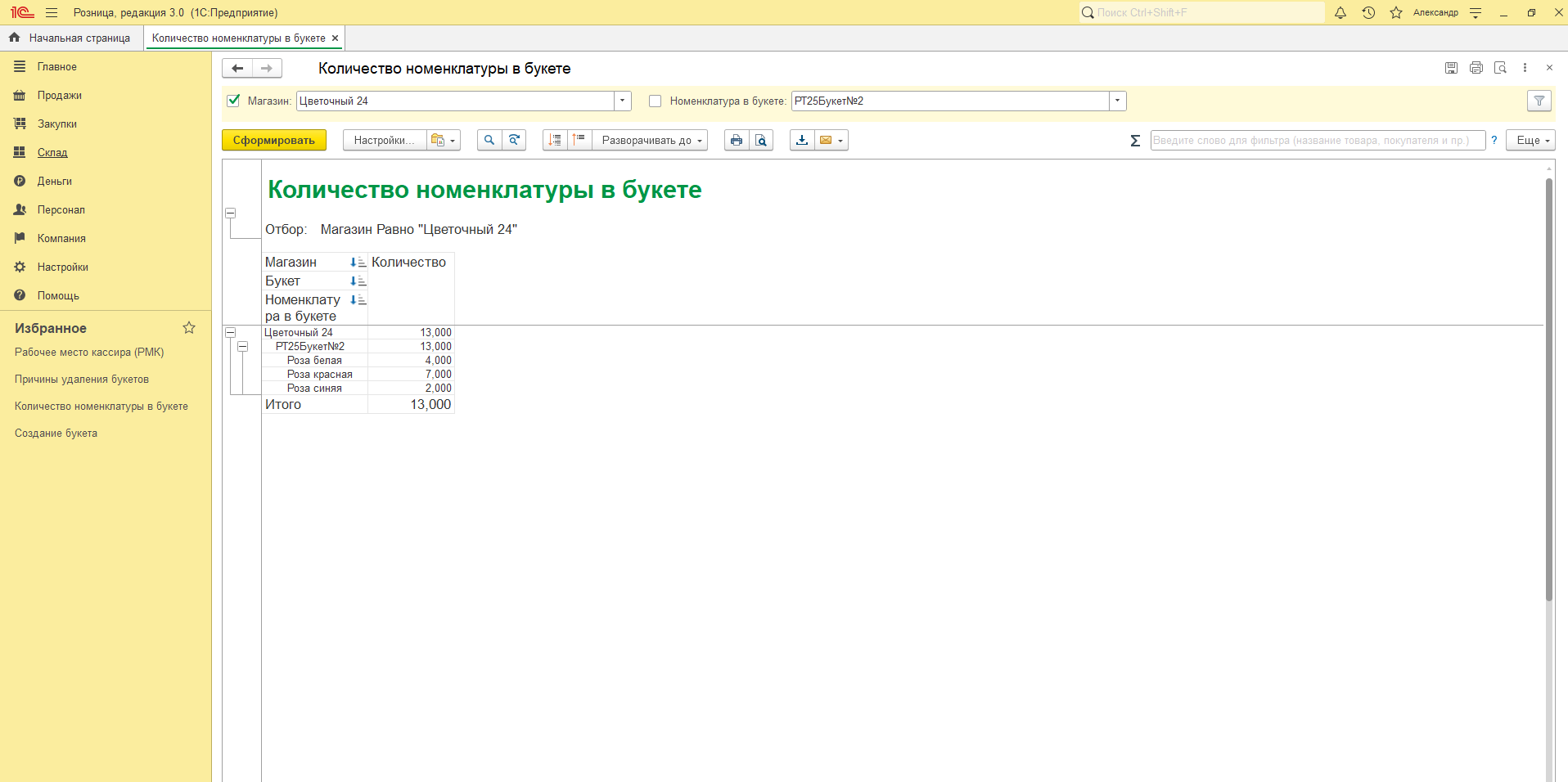Click the find magnifier icon

click(489, 140)
